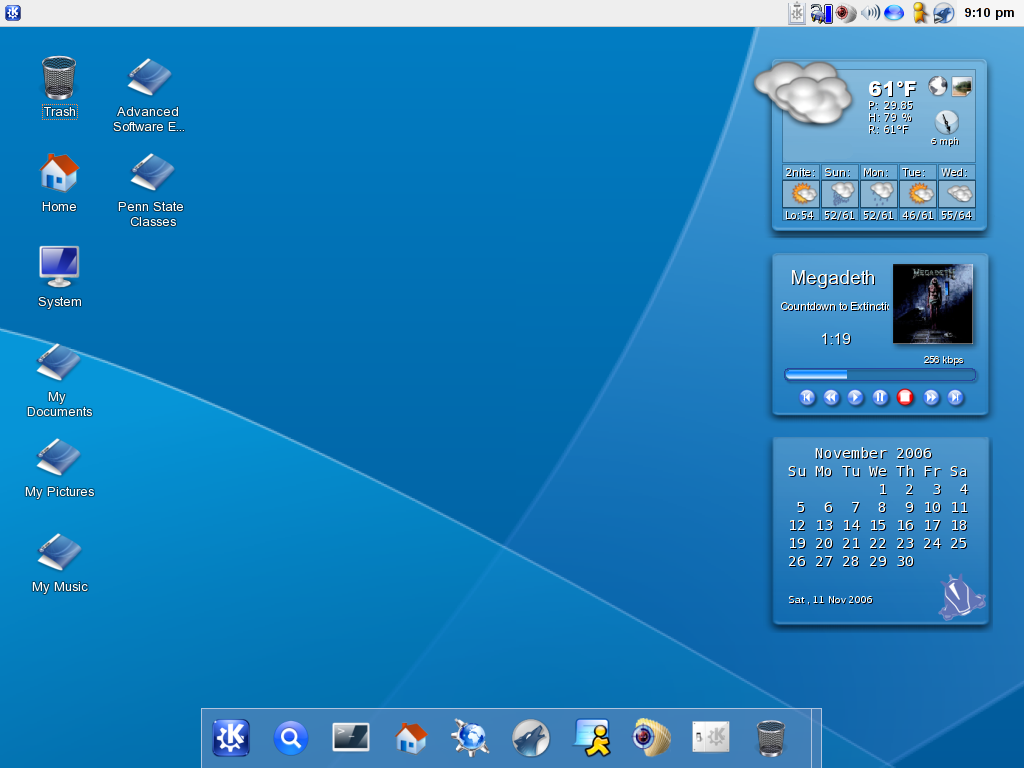Image resolution: width=1024 pixels, height=768 pixels.
Task: Click the 1:19 elapsed time
Action: click(x=836, y=339)
